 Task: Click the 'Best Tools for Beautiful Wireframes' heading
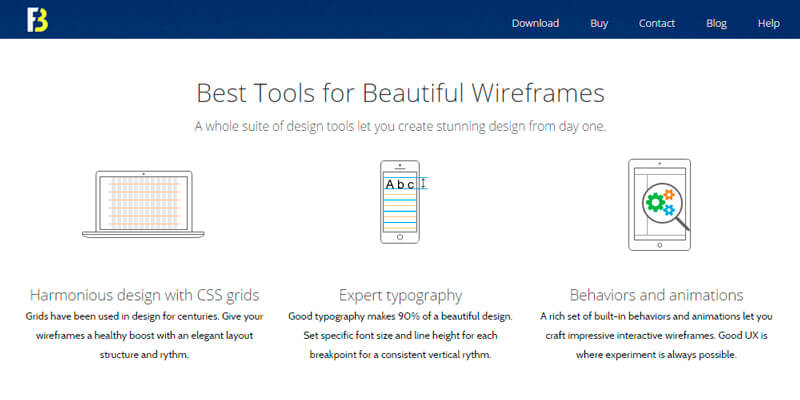pos(400,93)
